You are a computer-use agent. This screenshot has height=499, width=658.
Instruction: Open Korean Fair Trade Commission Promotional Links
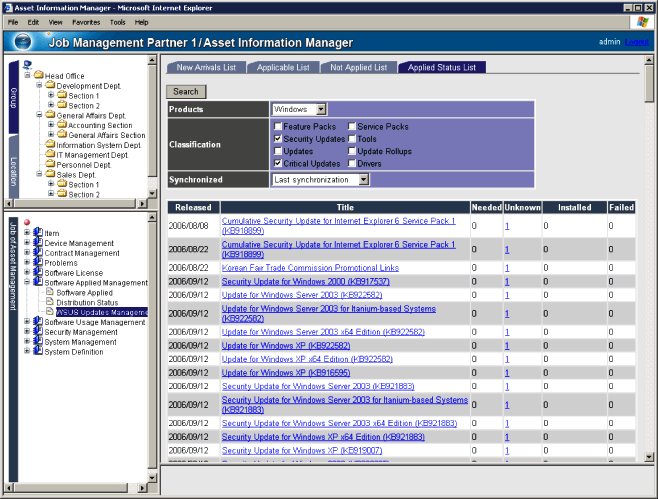[310, 268]
